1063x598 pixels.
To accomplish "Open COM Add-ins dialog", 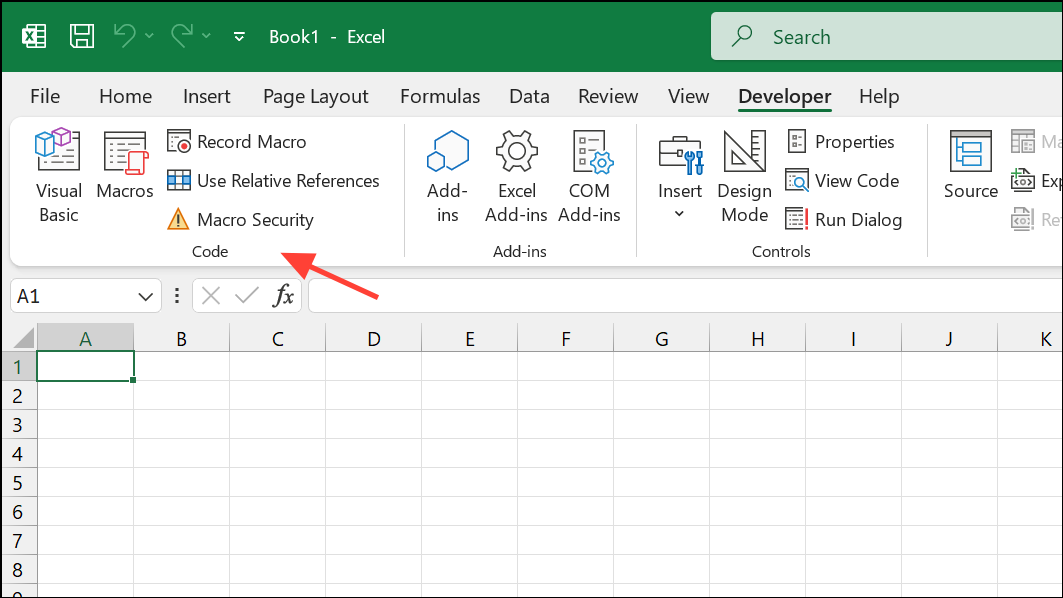I will [589, 176].
